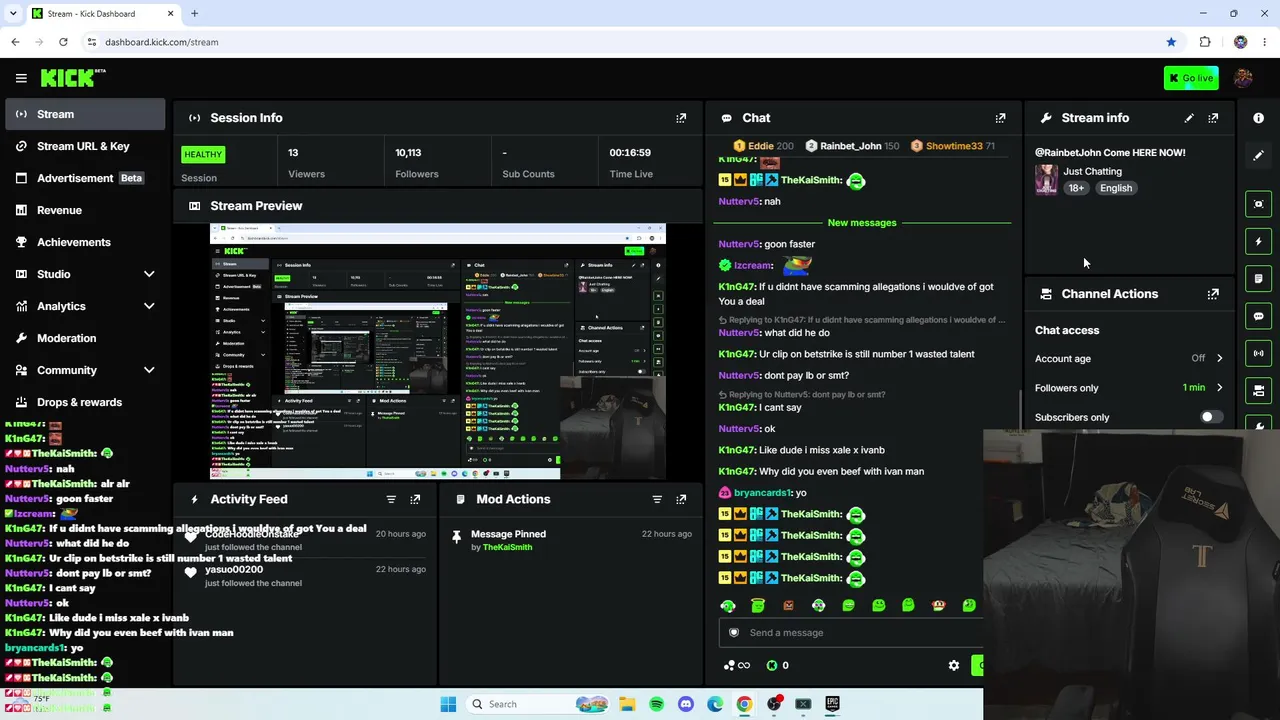Screen dimensions: 1280x720
Task: Open the Mod Actions filter
Action: pos(657,499)
